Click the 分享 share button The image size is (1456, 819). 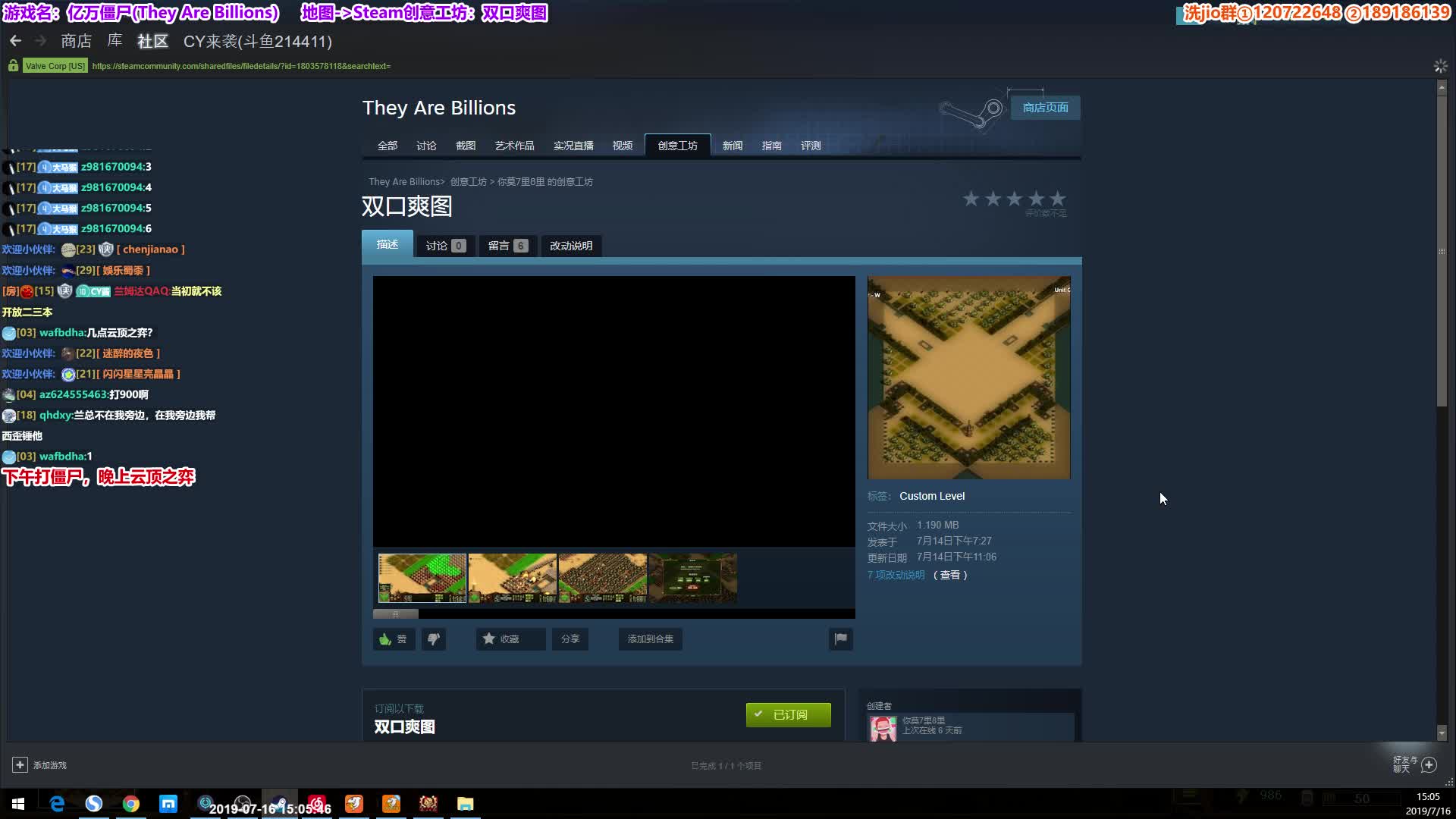click(x=570, y=639)
